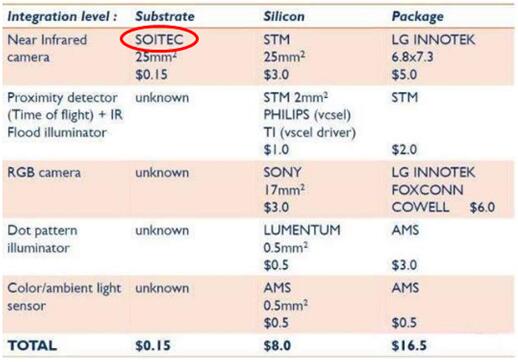The height and width of the screenshot is (362, 518).
Task: Click the Color/ambient light sensor label
Action: (64, 297)
